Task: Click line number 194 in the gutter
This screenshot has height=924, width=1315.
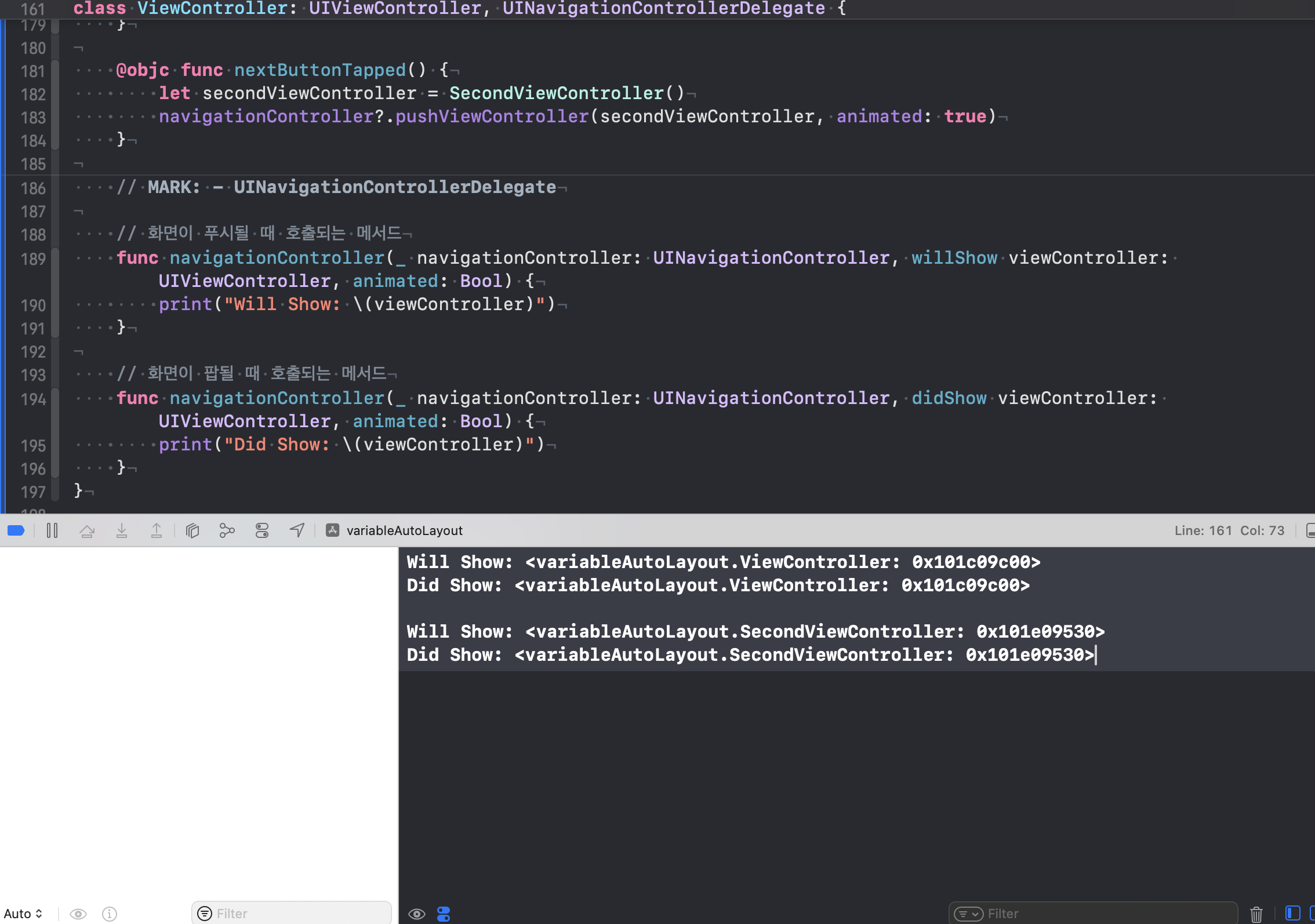Action: click(x=33, y=399)
